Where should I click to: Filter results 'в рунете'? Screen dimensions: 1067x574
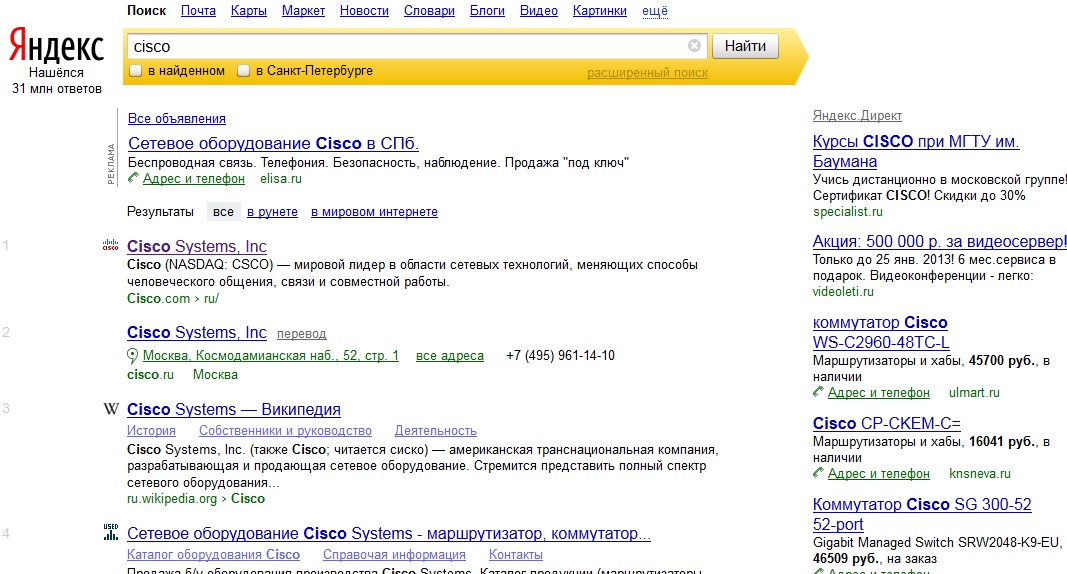click(272, 212)
